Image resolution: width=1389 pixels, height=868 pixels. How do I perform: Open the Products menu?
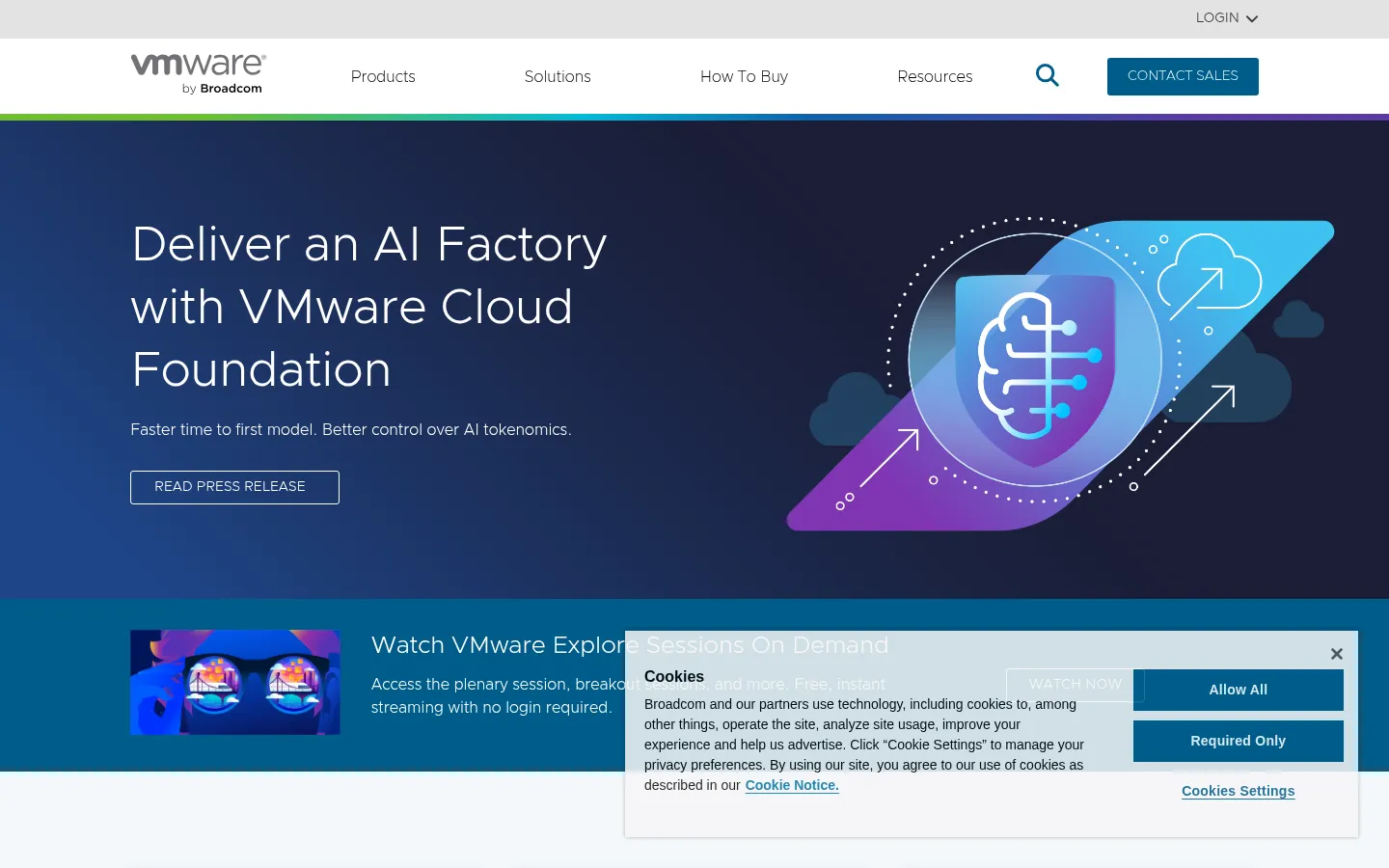coord(383,76)
